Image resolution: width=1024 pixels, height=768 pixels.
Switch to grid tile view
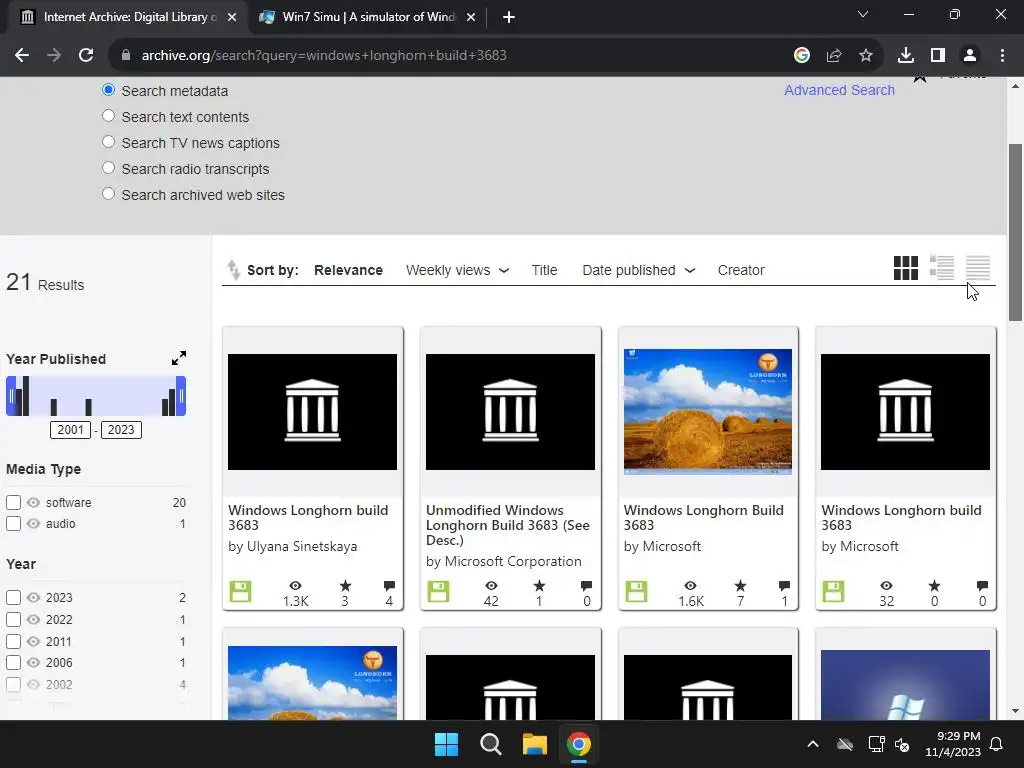905,268
